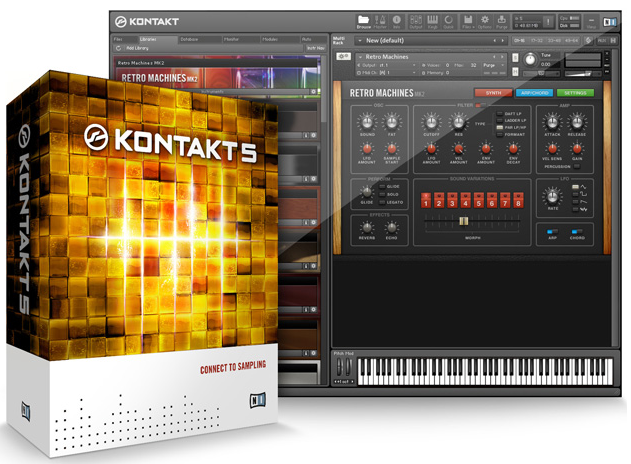Open the New (default) multi dropdown
The image size is (631, 464).
point(359,41)
